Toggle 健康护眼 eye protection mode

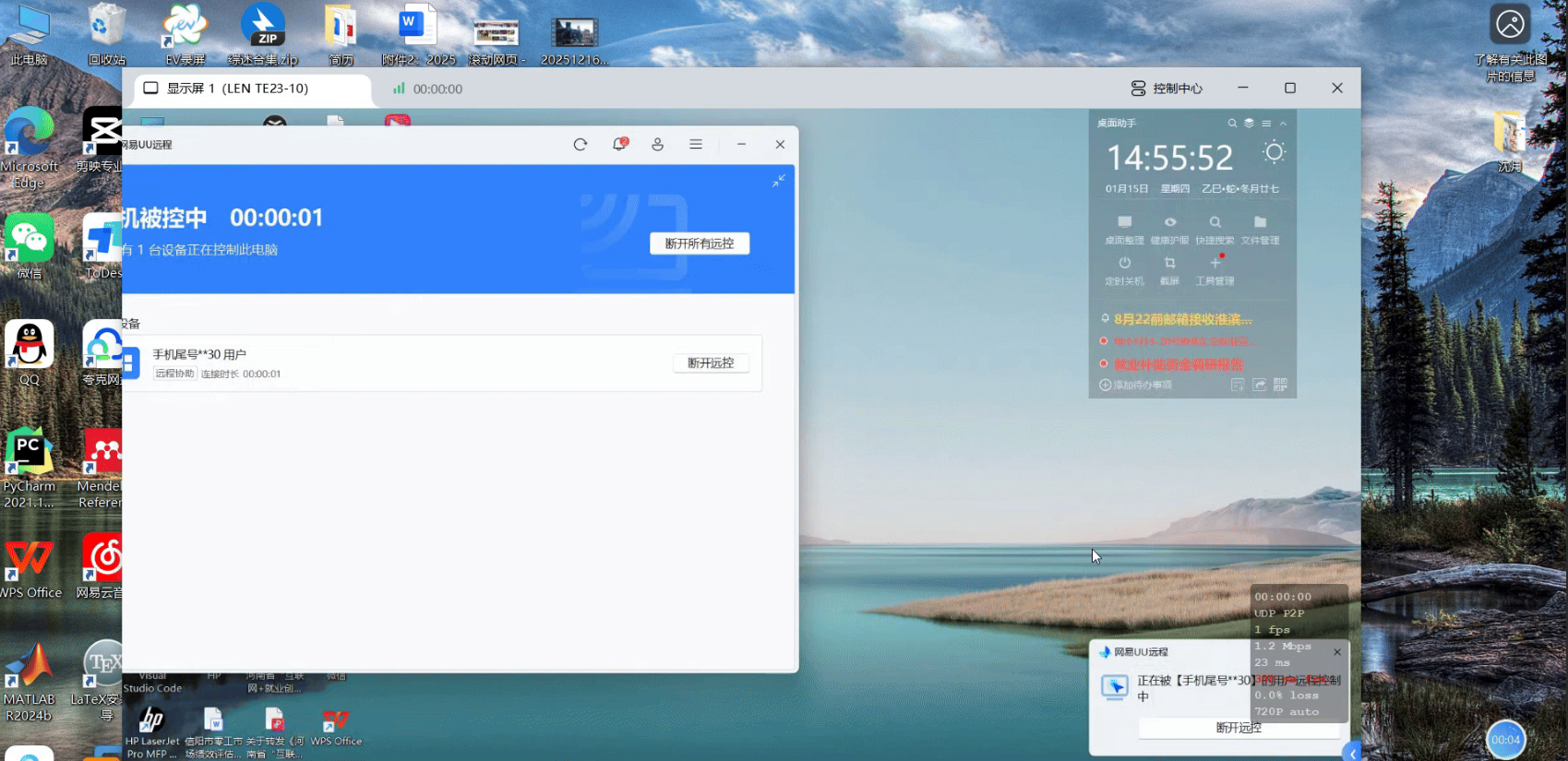pyautogui.click(x=1169, y=222)
